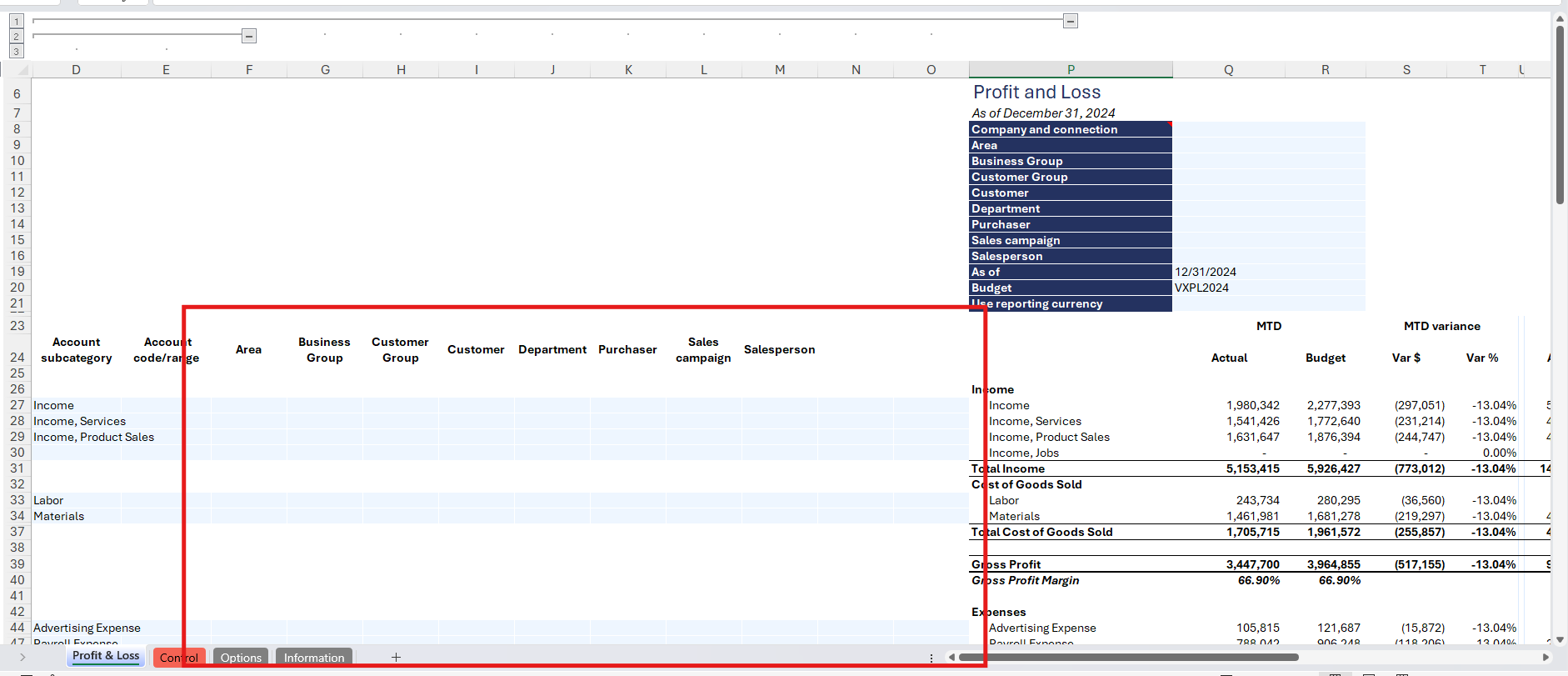
Task: Collapse the column group ending at column F
Action: 249,36
